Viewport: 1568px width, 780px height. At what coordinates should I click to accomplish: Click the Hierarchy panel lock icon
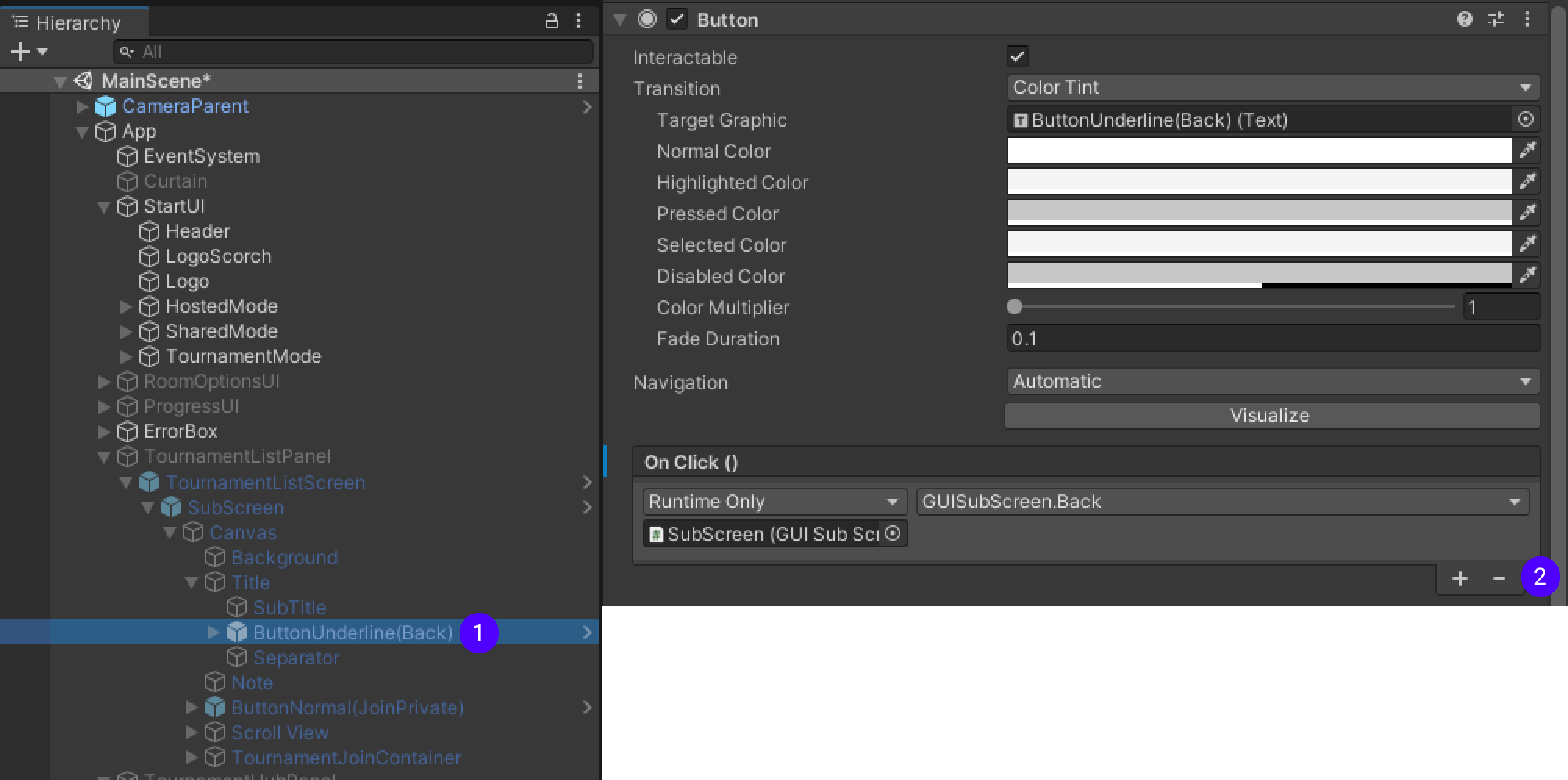(552, 21)
